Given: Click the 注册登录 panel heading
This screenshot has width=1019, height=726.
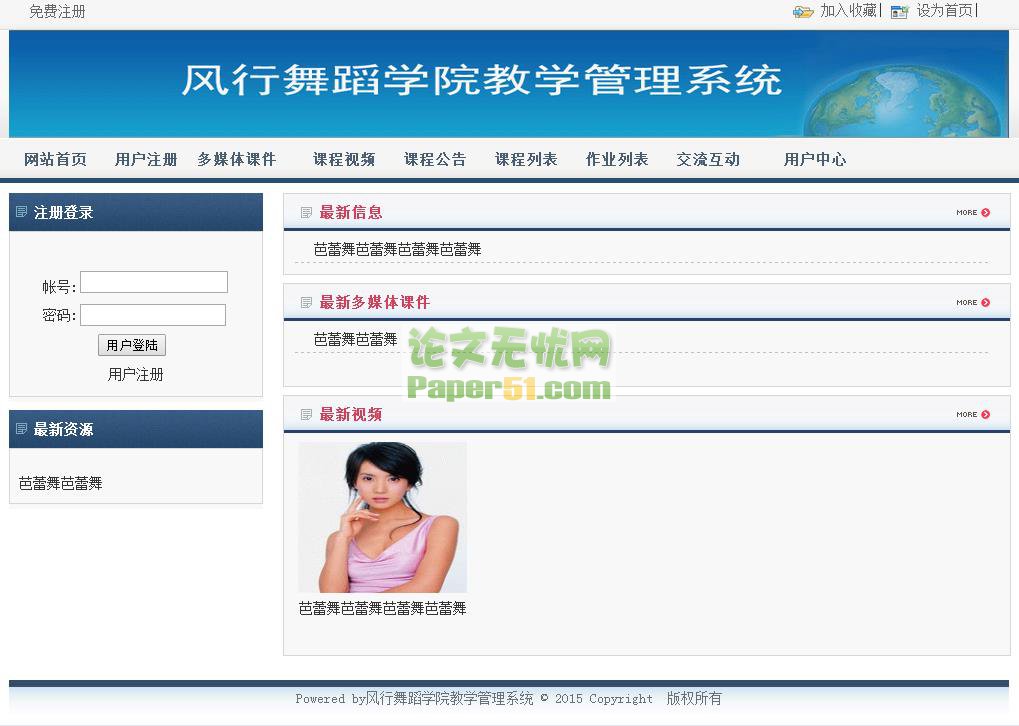Looking at the screenshot, I should tap(64, 213).
